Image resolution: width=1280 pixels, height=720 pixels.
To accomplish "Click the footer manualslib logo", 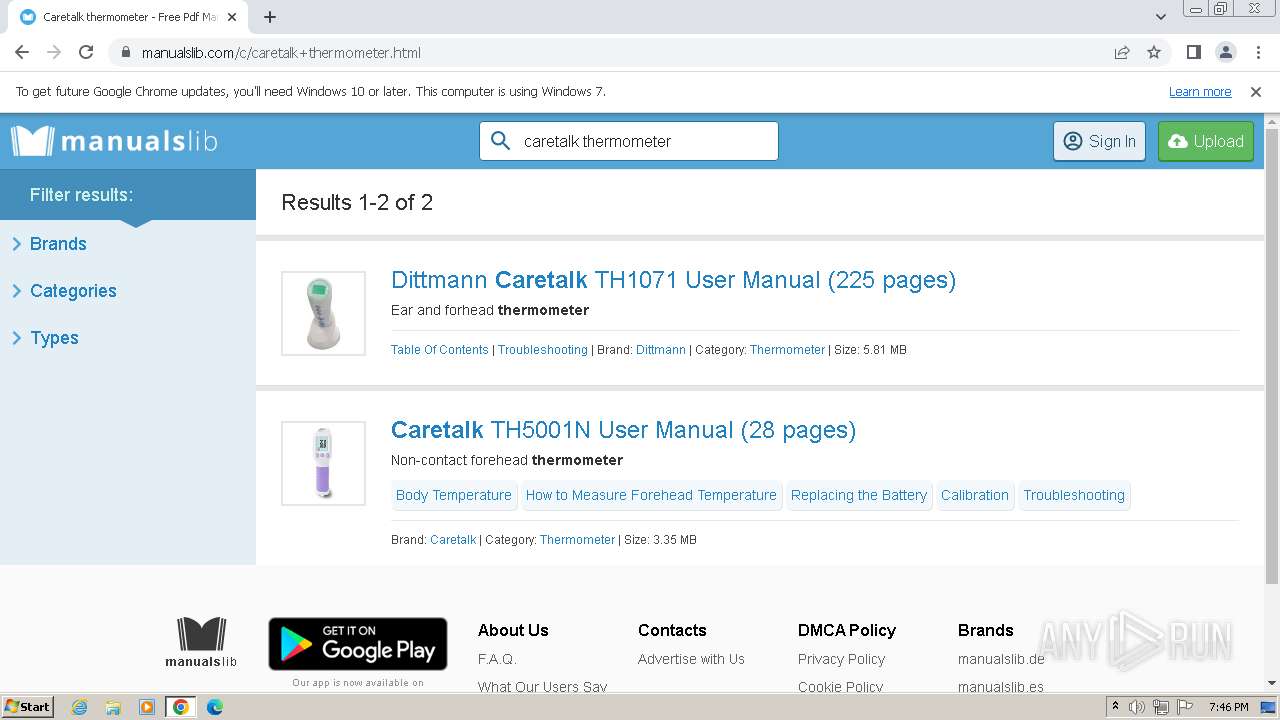I will (x=201, y=642).
